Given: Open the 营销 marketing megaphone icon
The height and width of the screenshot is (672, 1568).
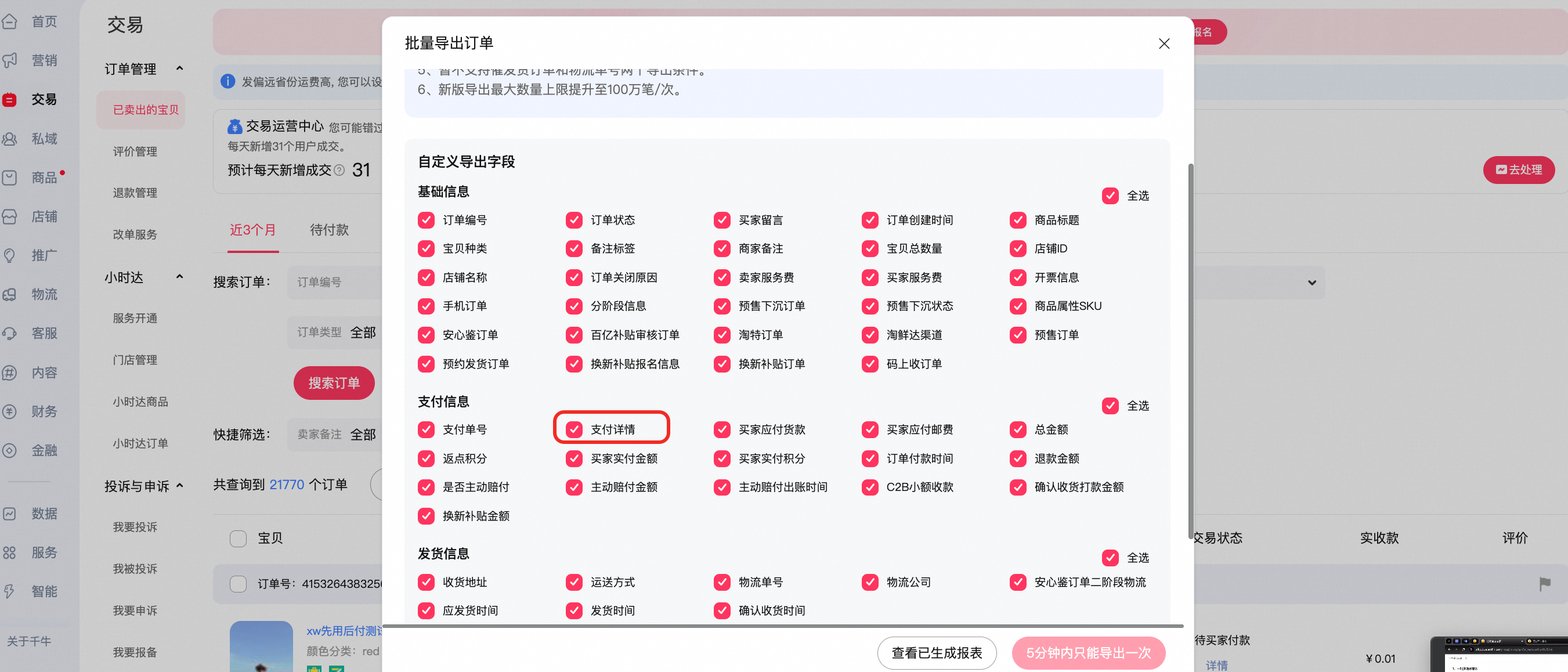Looking at the screenshot, I should [9, 60].
